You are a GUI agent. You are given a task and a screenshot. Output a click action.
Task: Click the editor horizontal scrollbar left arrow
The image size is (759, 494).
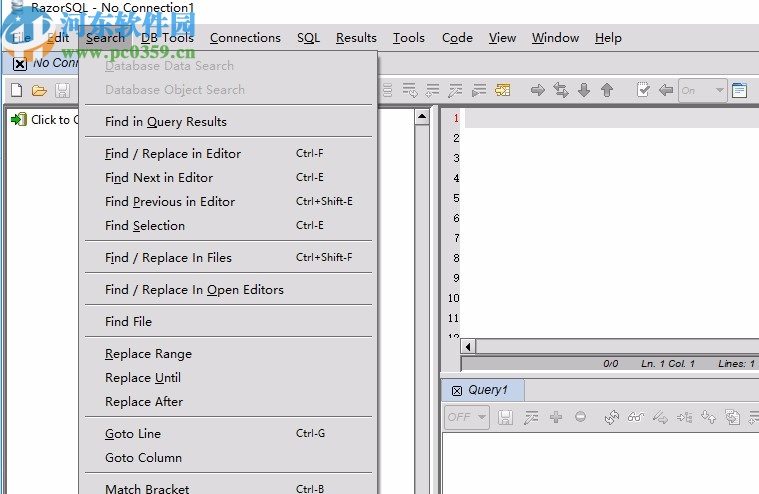tap(468, 346)
